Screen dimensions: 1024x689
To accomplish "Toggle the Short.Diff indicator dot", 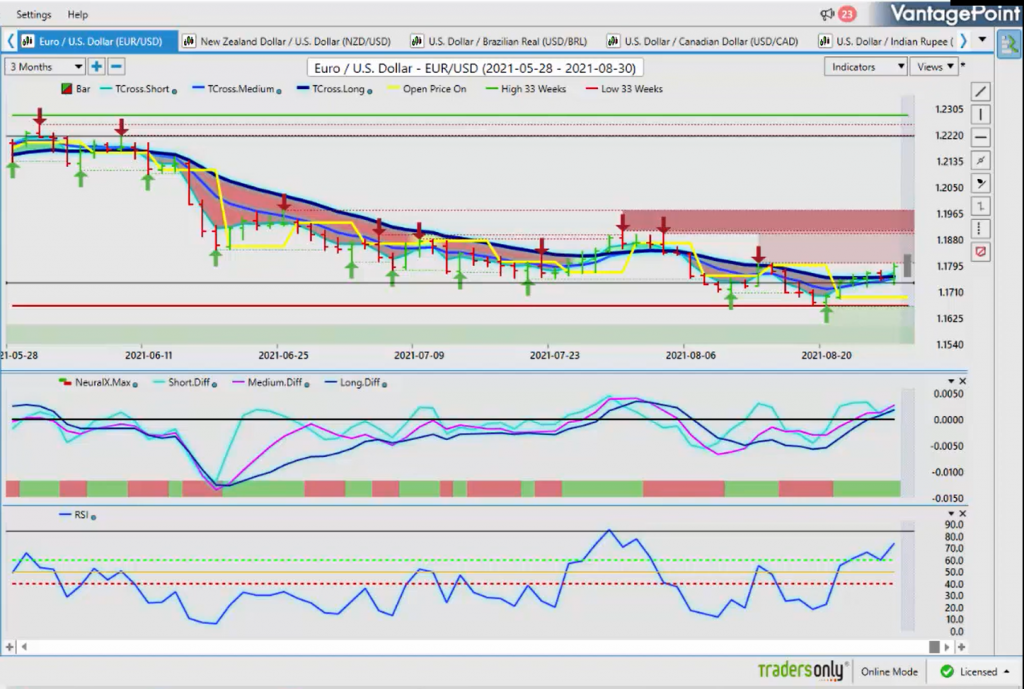I will [214, 385].
